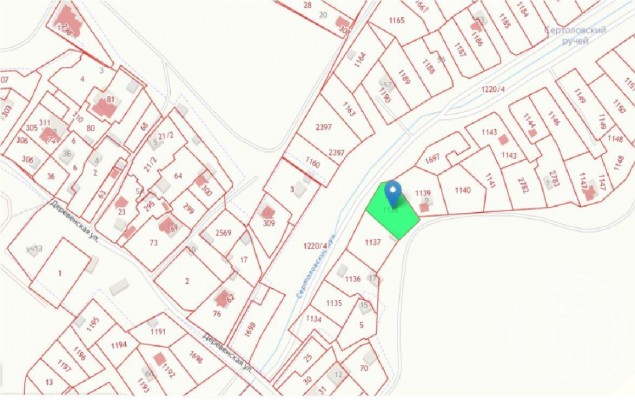Image resolution: width=635 pixels, height=400 pixels.
Task: Select the red building in parcel 76
Action: point(223,298)
